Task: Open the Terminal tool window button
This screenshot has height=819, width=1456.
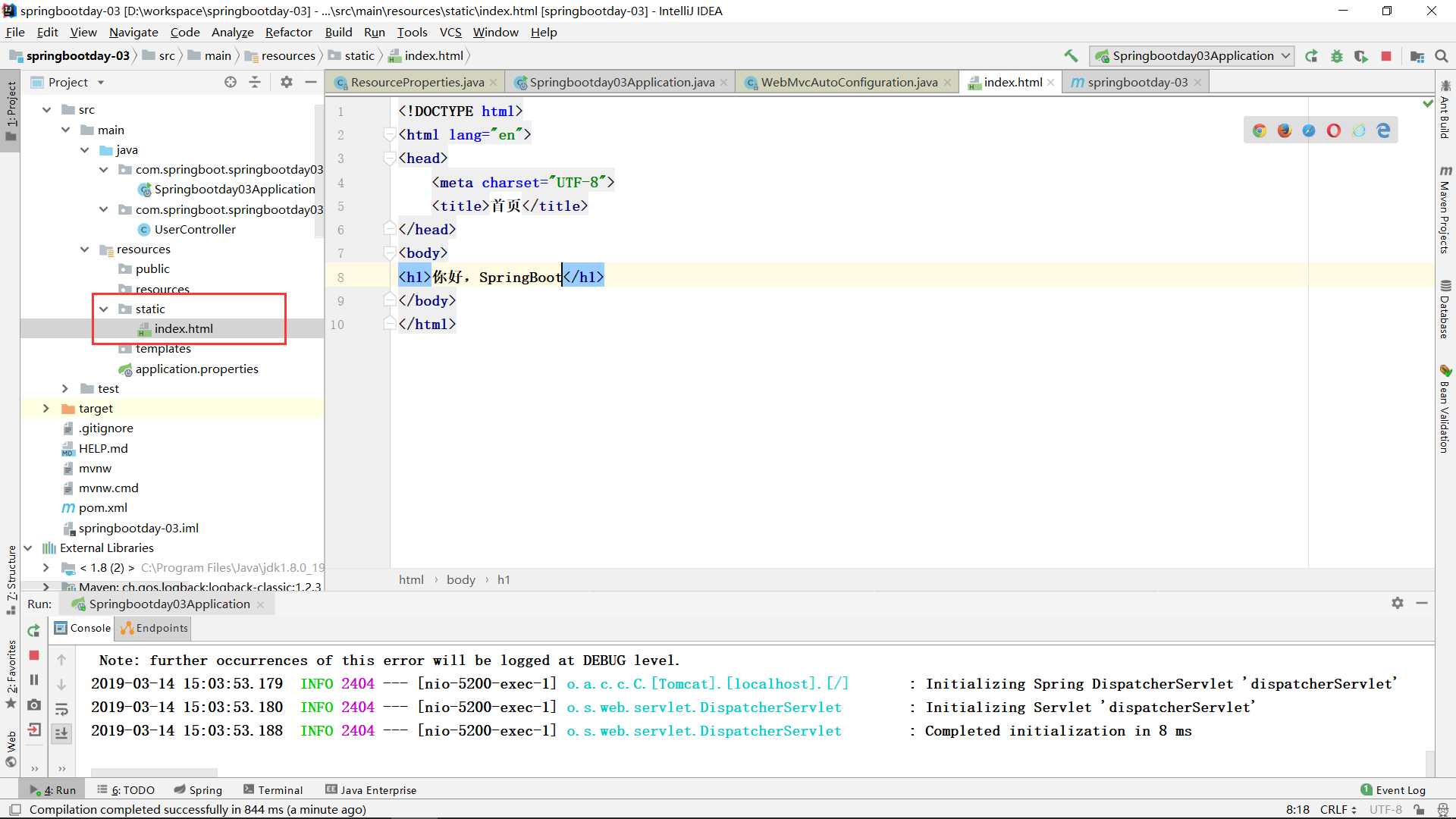Action: (x=273, y=789)
